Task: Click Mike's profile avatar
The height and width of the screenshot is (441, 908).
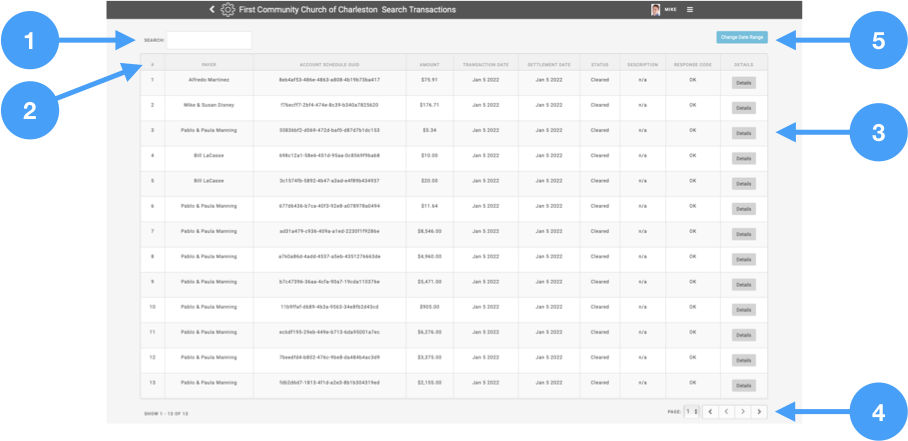Action: click(x=656, y=9)
